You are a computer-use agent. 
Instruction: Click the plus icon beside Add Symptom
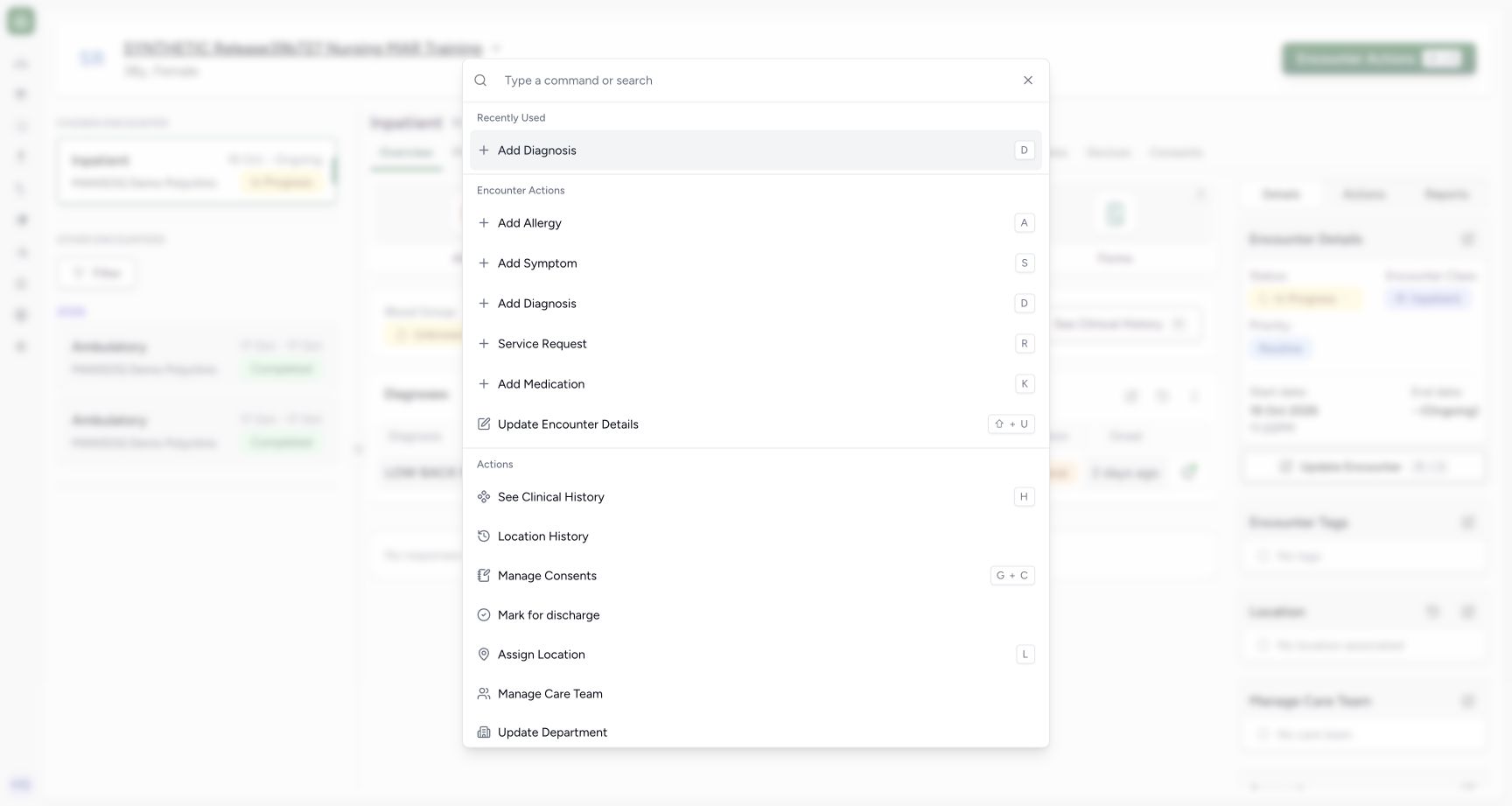484,263
